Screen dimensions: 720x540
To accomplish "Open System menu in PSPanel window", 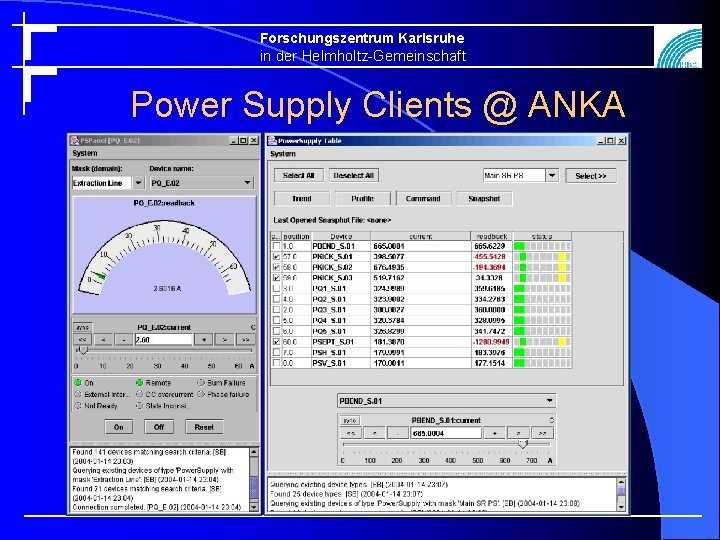I will coord(84,153).
